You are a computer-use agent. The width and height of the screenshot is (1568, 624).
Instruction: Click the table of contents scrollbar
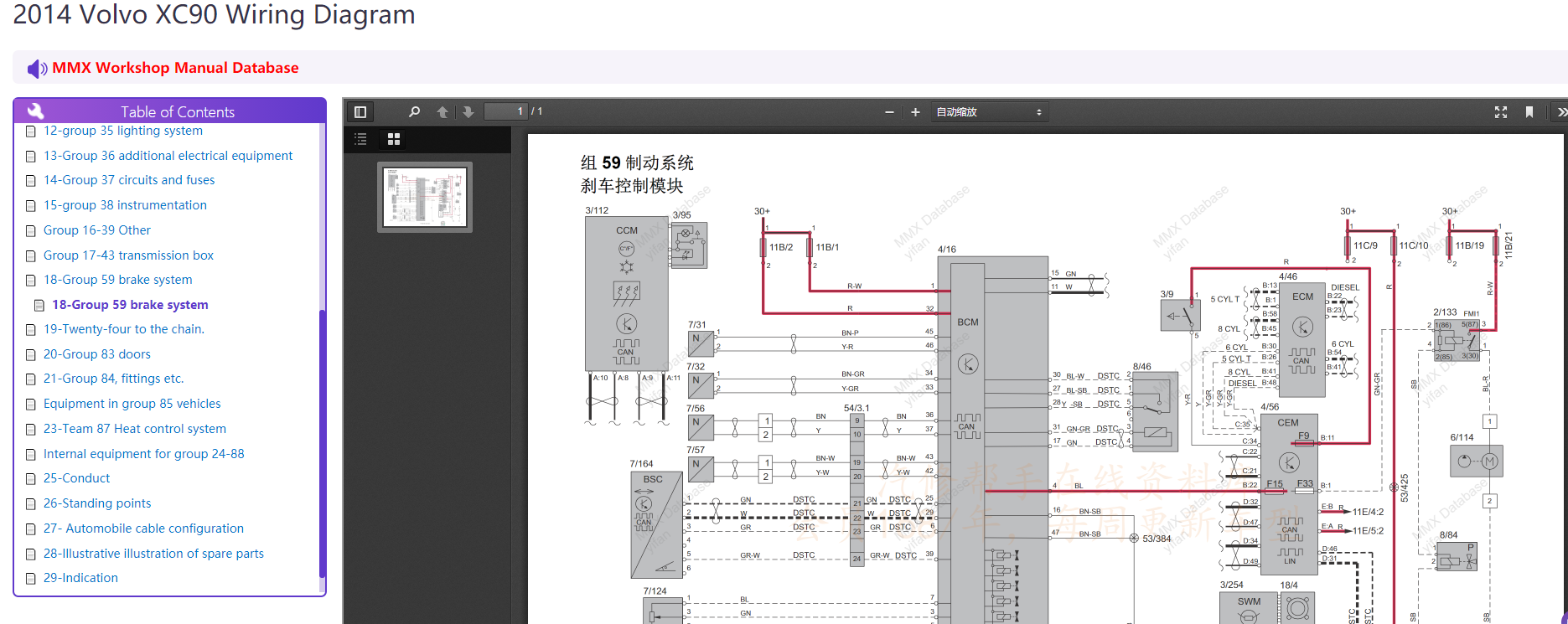[322, 442]
